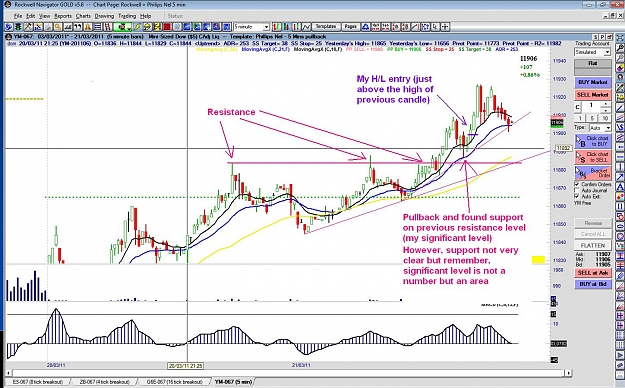Select the text annotation A tool

click(619, 186)
